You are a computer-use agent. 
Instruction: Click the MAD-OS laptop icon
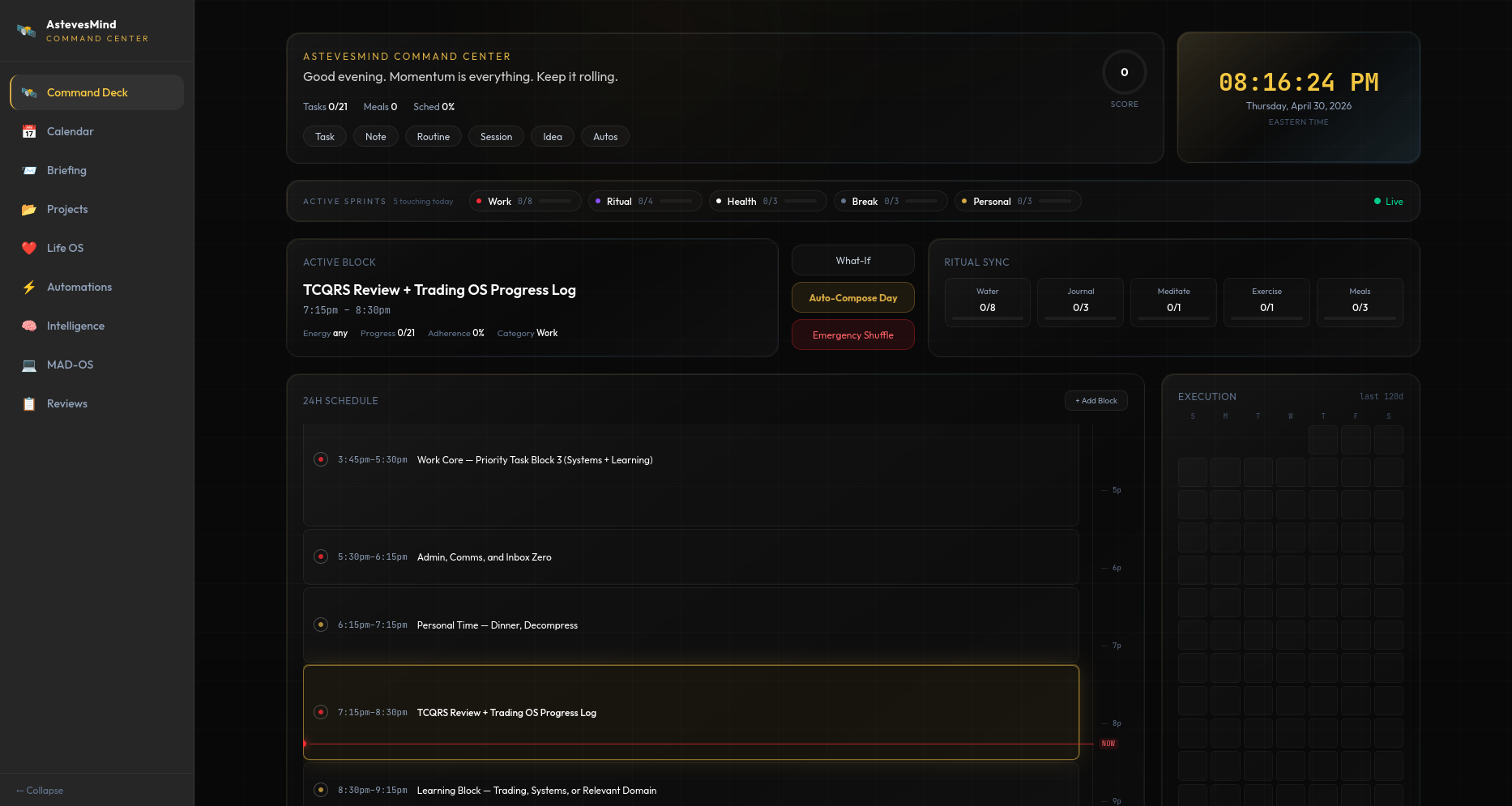click(29, 365)
